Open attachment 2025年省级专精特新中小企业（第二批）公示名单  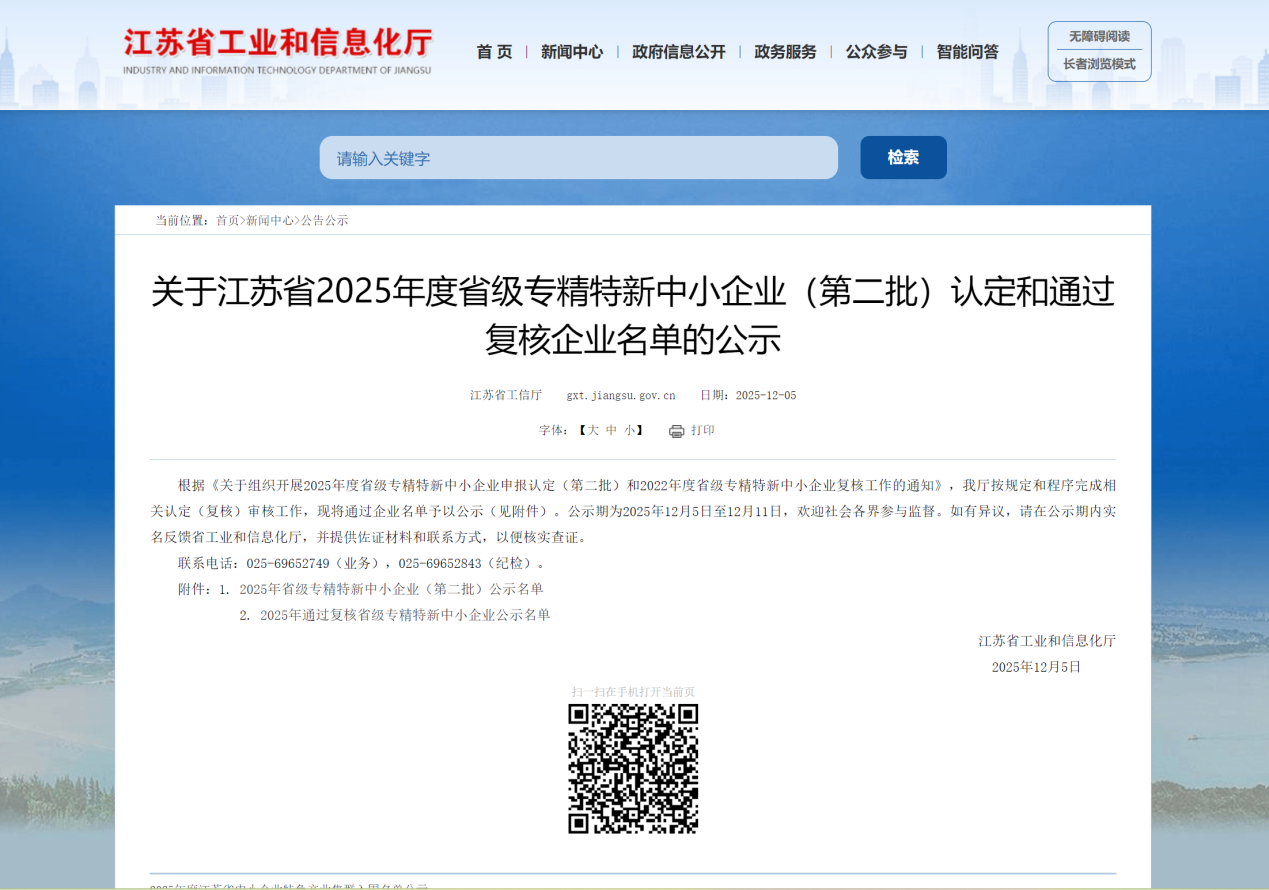click(391, 589)
